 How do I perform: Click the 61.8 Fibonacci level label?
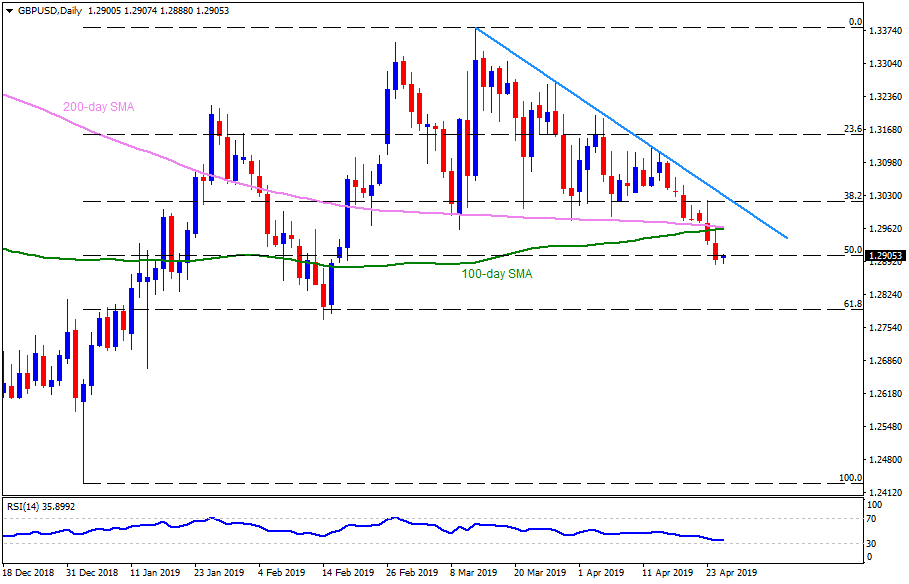point(852,302)
